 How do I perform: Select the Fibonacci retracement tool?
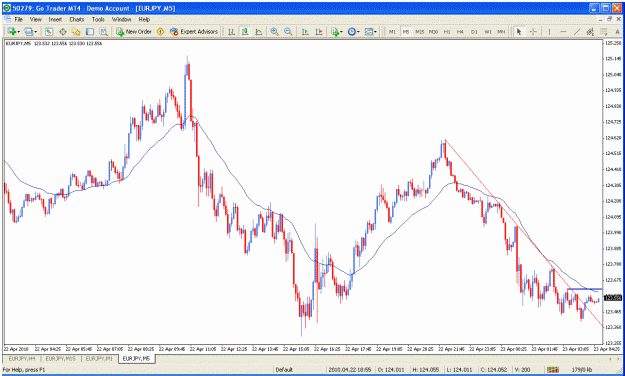(604, 31)
